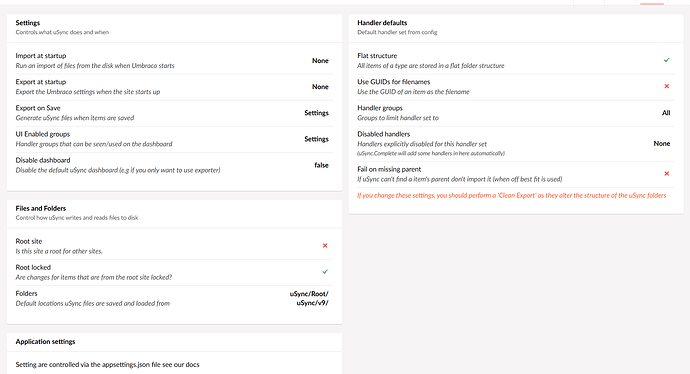This screenshot has width=690, height=374.
Task: Click the 'Root site' label
Action: (x=29, y=241)
